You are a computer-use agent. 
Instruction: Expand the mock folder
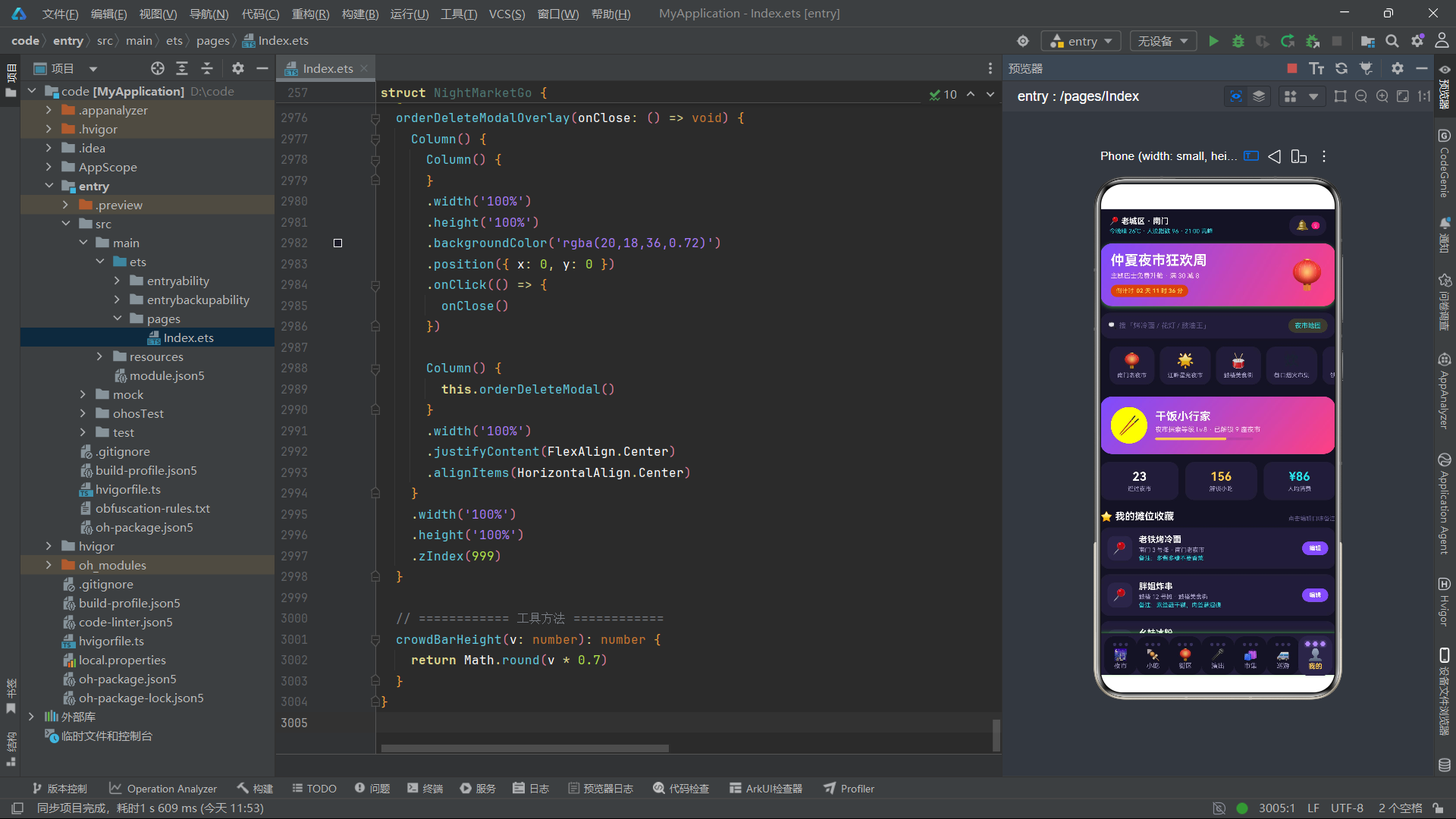click(x=83, y=394)
